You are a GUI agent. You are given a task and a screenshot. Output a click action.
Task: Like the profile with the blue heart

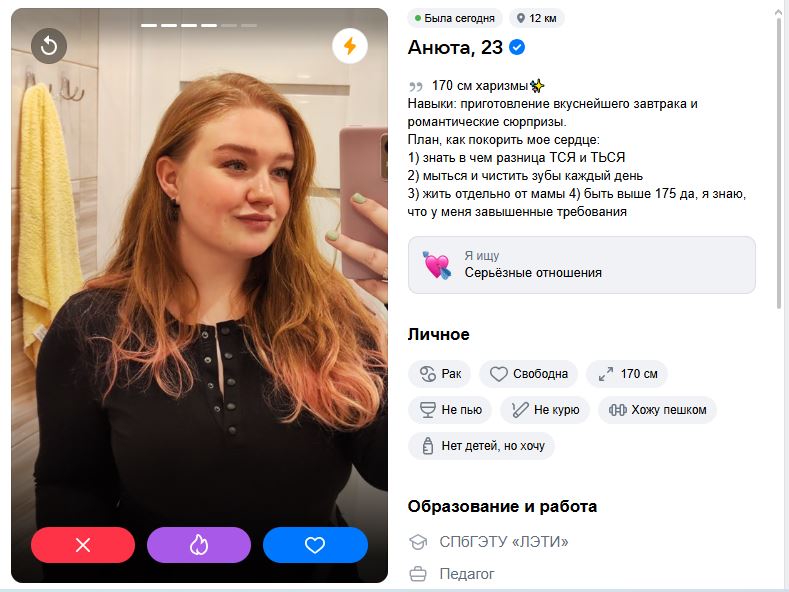(315, 545)
